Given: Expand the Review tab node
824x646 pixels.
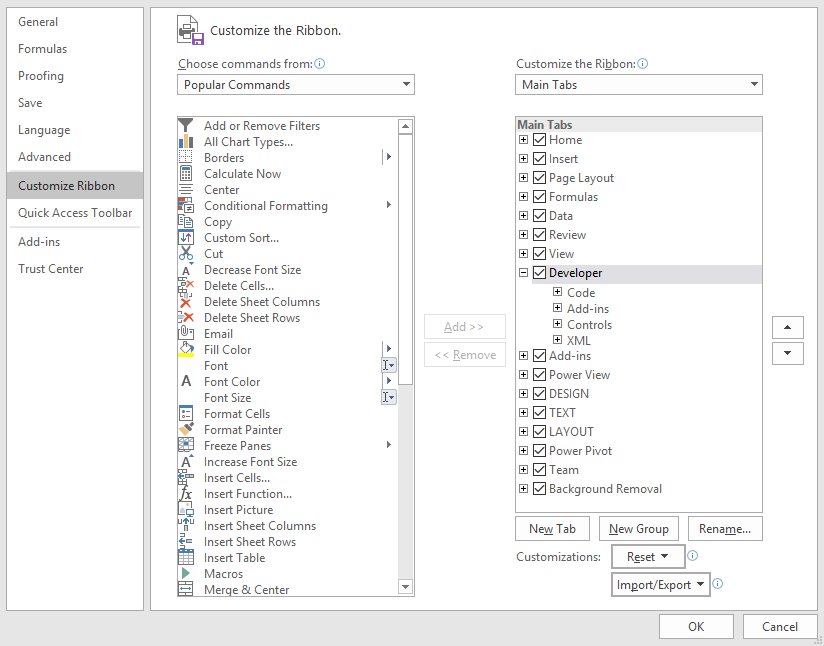Looking at the screenshot, I should 523,234.
